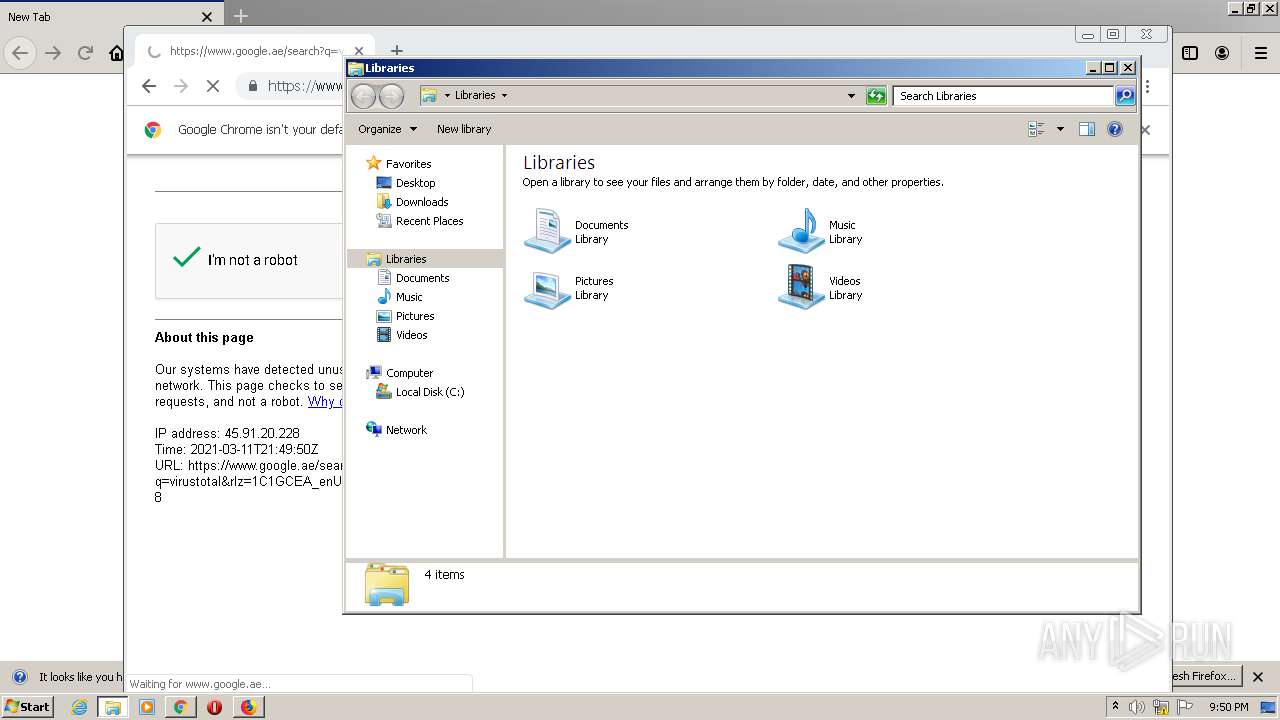
Task: Click Explorer back navigation button
Action: pyautogui.click(x=364, y=96)
